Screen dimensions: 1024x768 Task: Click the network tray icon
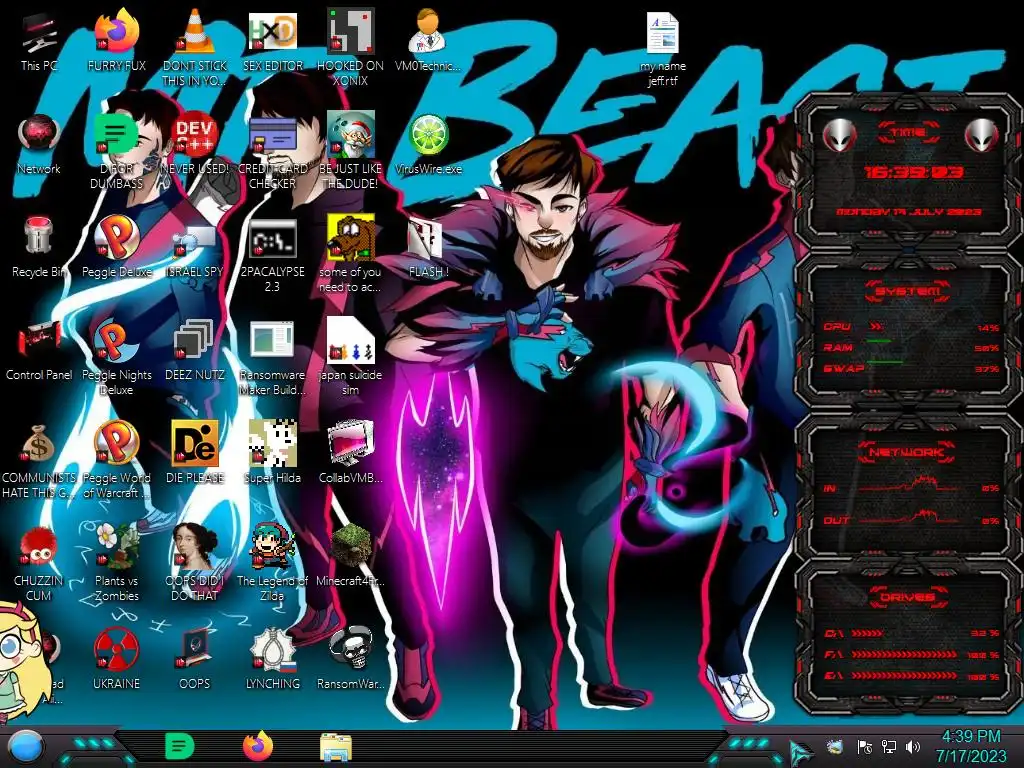889,746
